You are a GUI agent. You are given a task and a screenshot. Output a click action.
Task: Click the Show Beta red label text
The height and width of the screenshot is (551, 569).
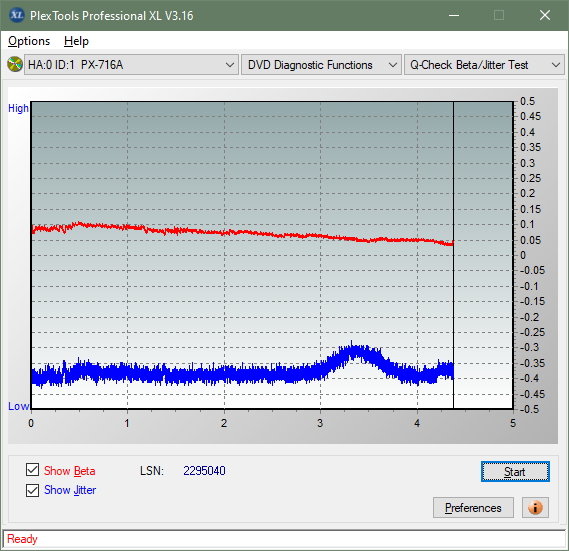click(x=70, y=471)
